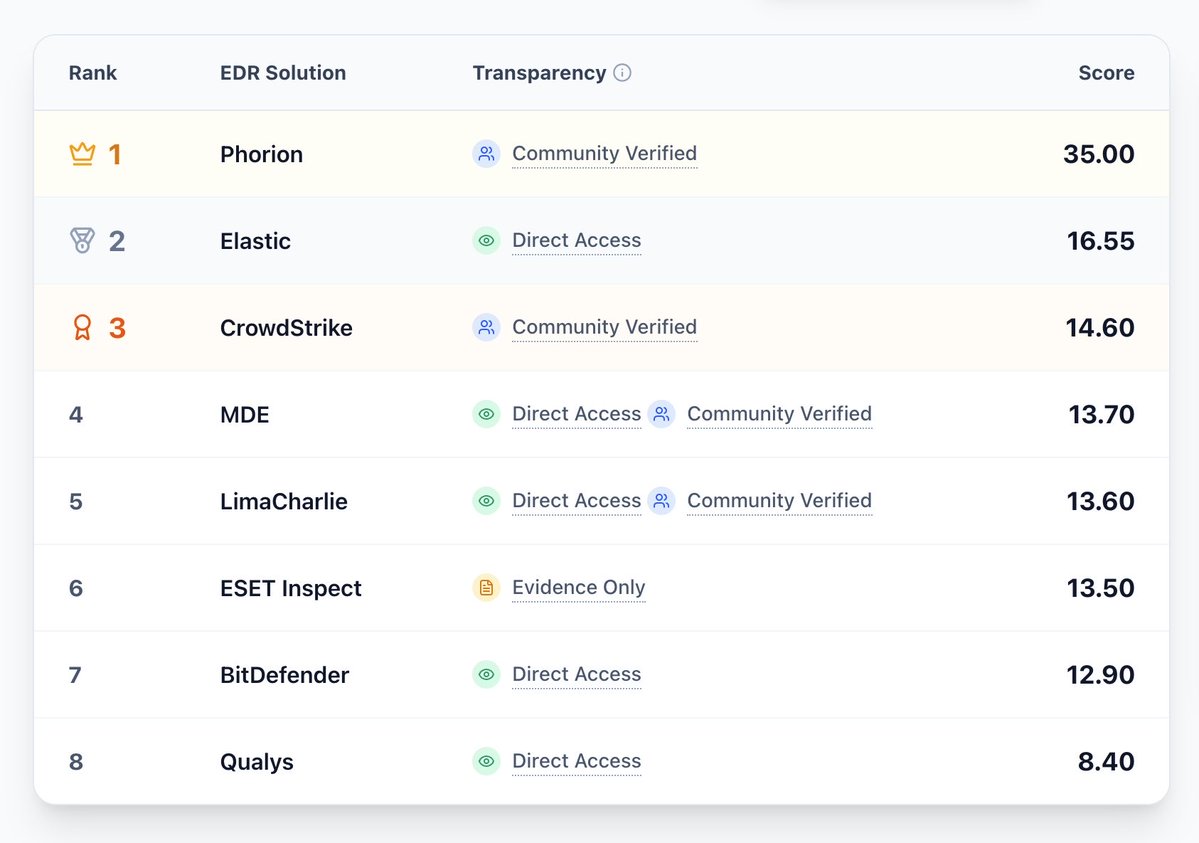Select the BitDefender solution name

[x=284, y=675]
